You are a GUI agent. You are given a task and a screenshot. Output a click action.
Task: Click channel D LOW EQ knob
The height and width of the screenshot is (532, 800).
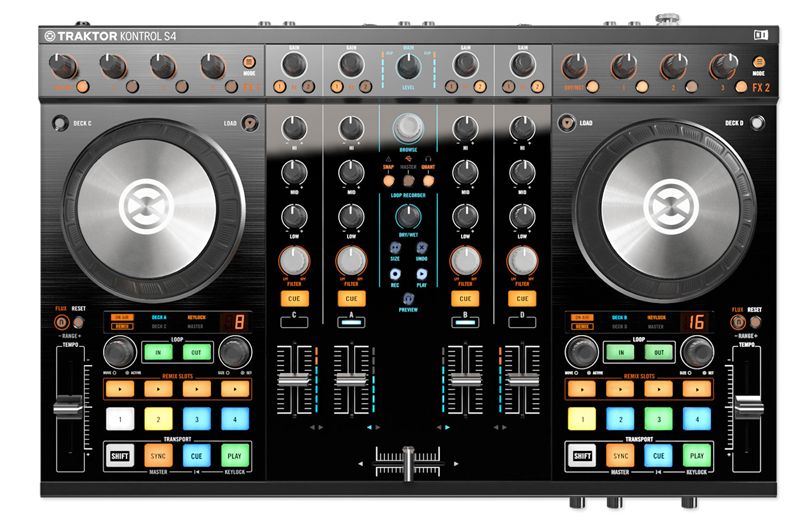(522, 216)
